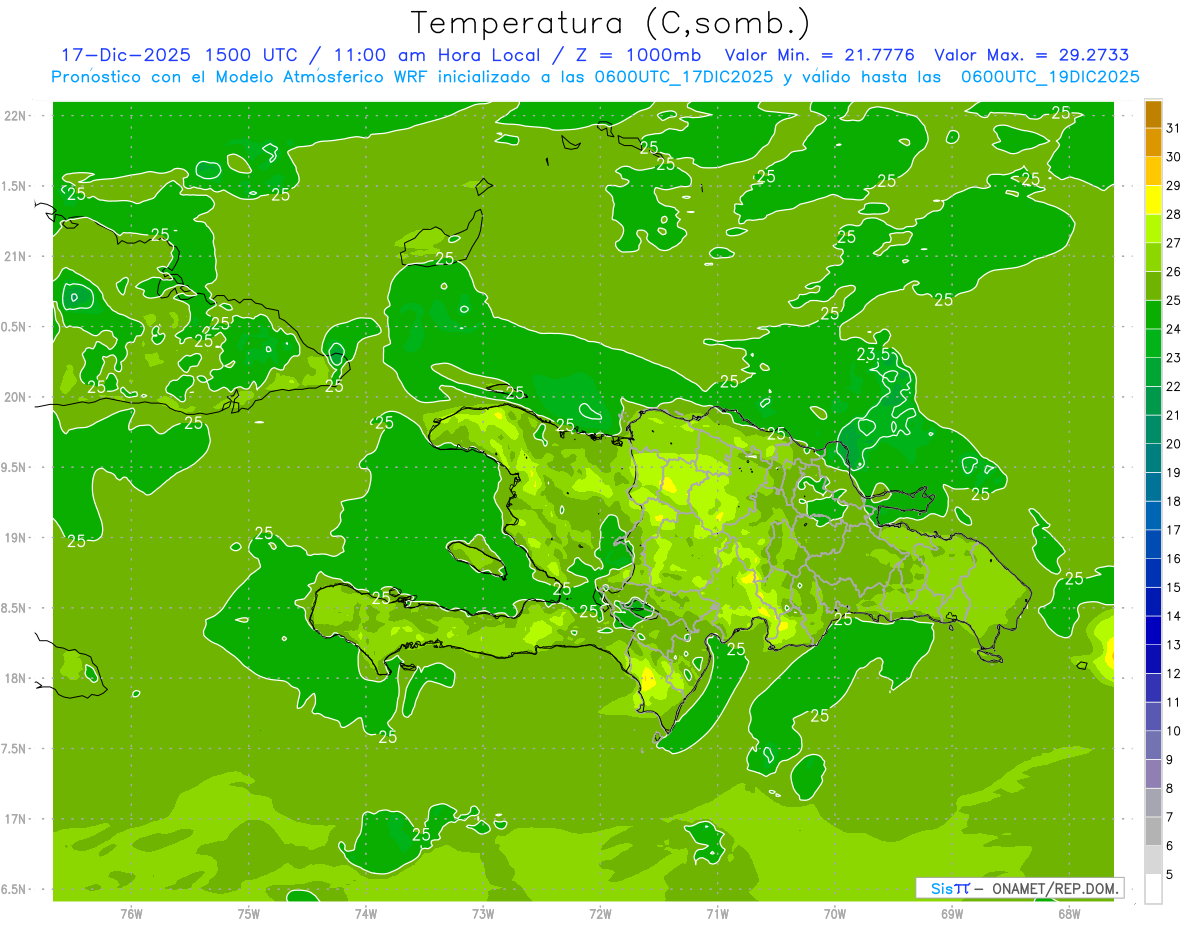
Task: Click the "69W" longitude axis label
Action: [x=952, y=914]
